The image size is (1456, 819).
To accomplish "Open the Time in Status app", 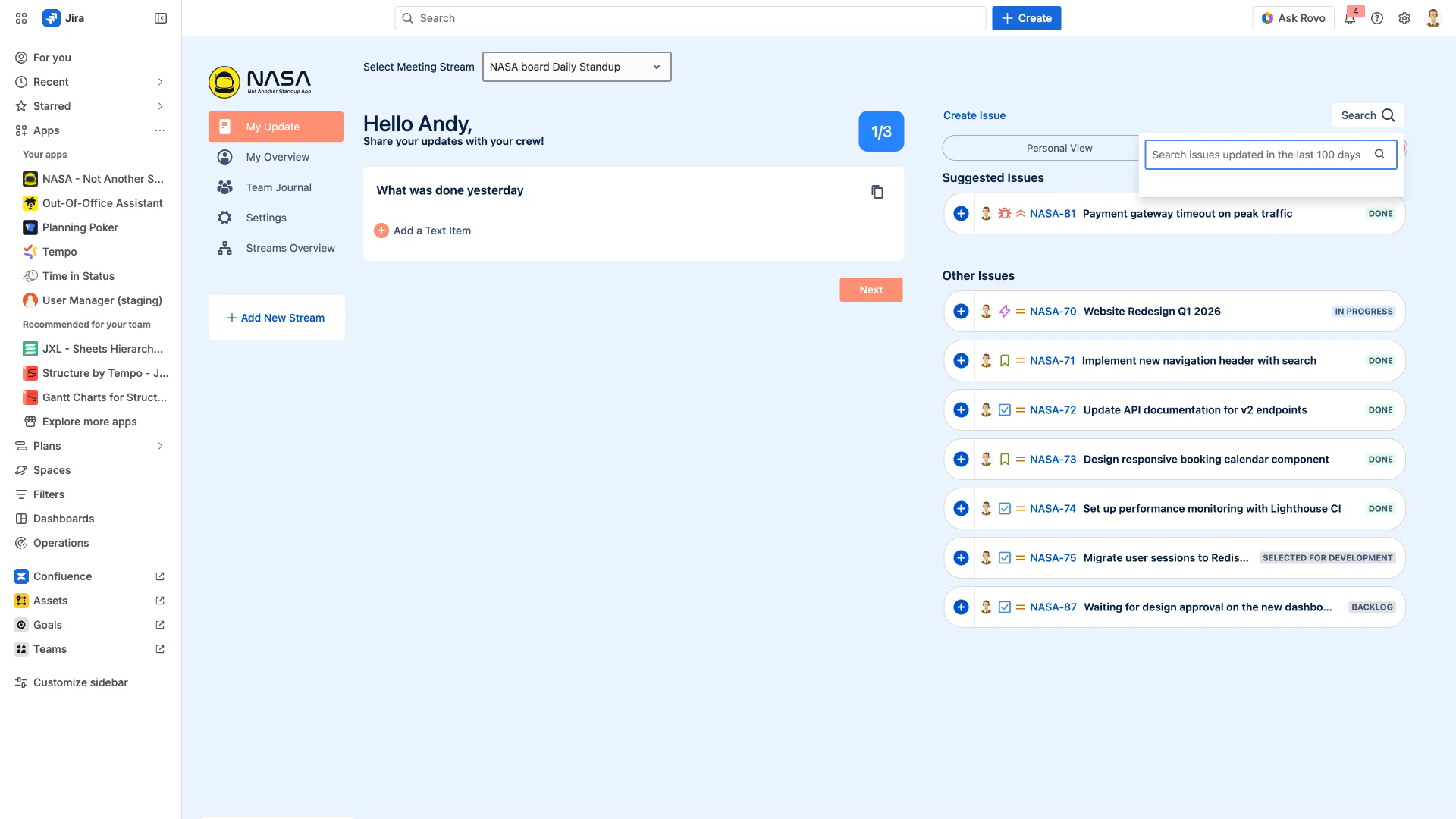I will point(78,276).
